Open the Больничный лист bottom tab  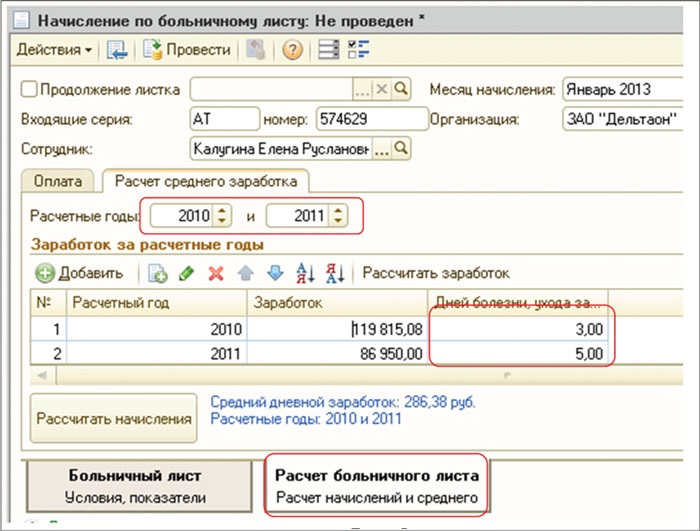tap(134, 486)
